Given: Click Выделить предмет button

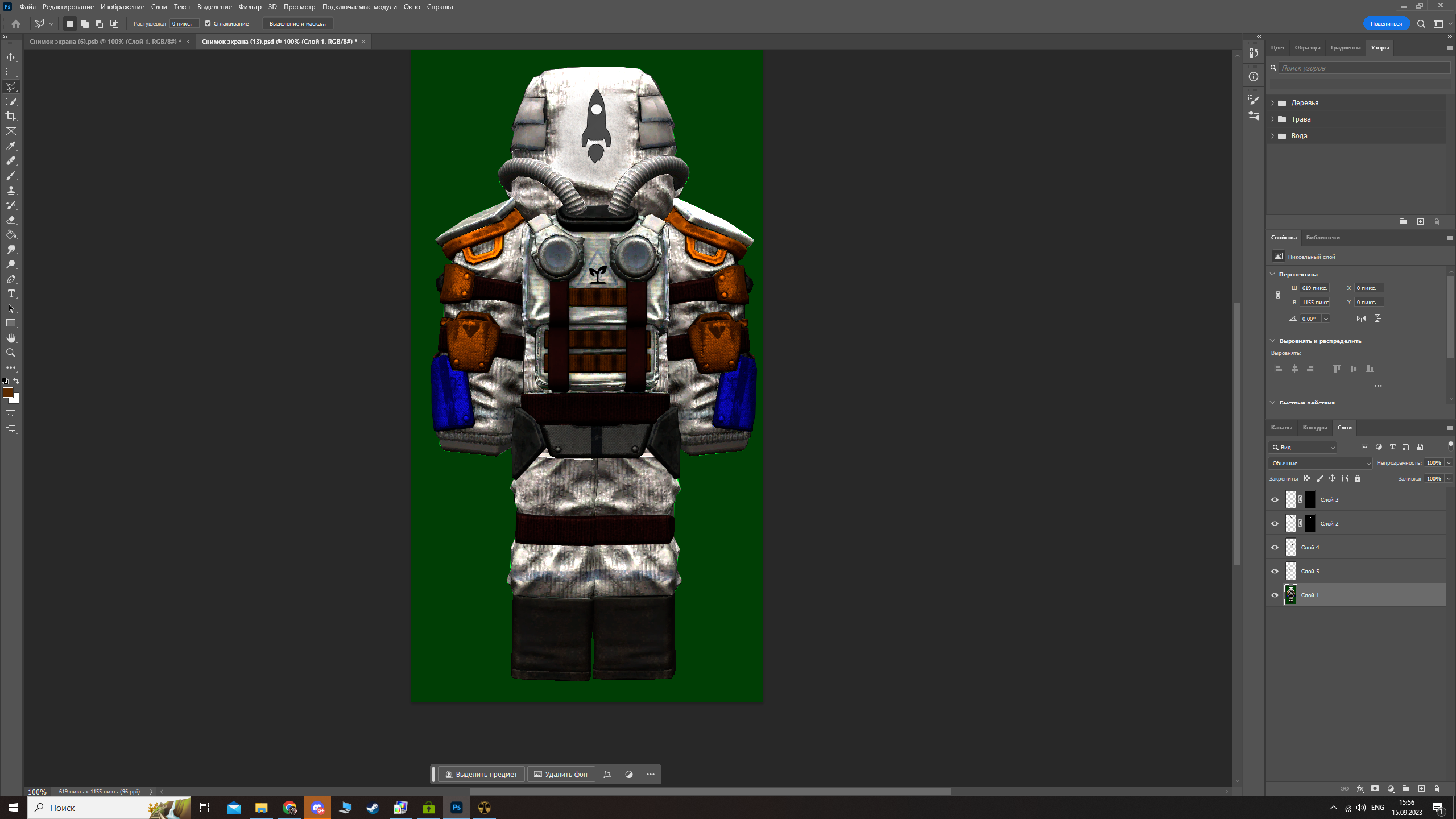Looking at the screenshot, I should 481,775.
